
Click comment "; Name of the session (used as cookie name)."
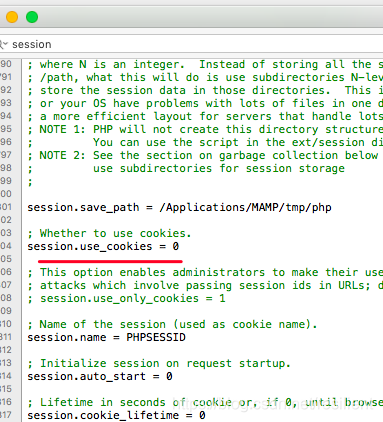pos(172,324)
